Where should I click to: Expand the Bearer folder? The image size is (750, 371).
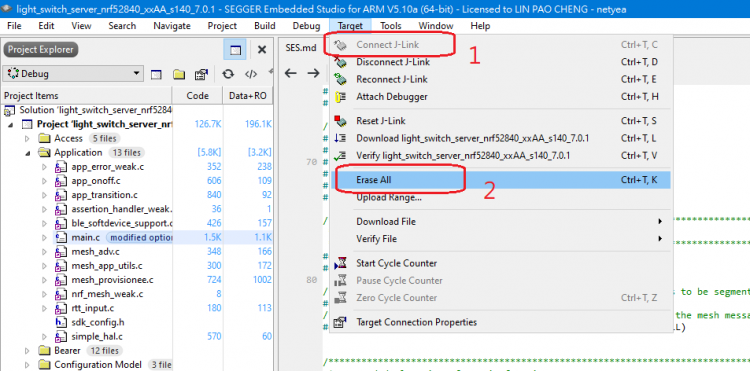(27, 351)
